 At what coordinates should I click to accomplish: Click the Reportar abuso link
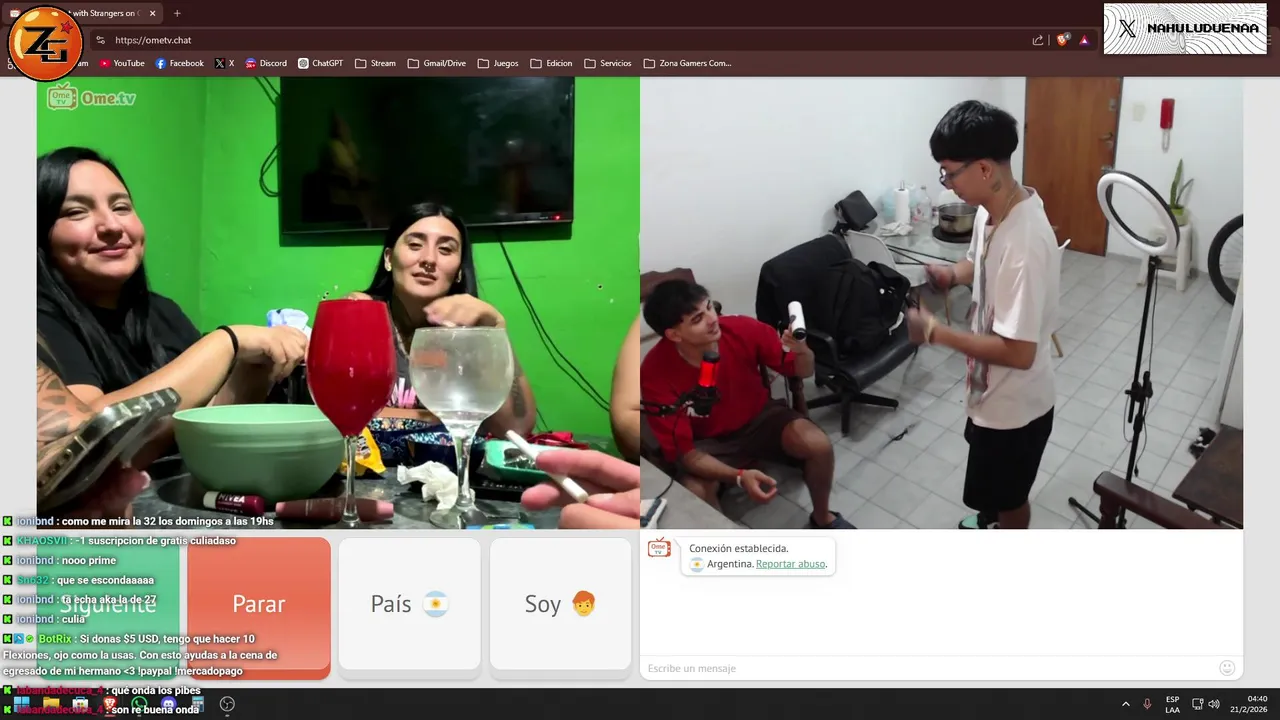coord(791,564)
